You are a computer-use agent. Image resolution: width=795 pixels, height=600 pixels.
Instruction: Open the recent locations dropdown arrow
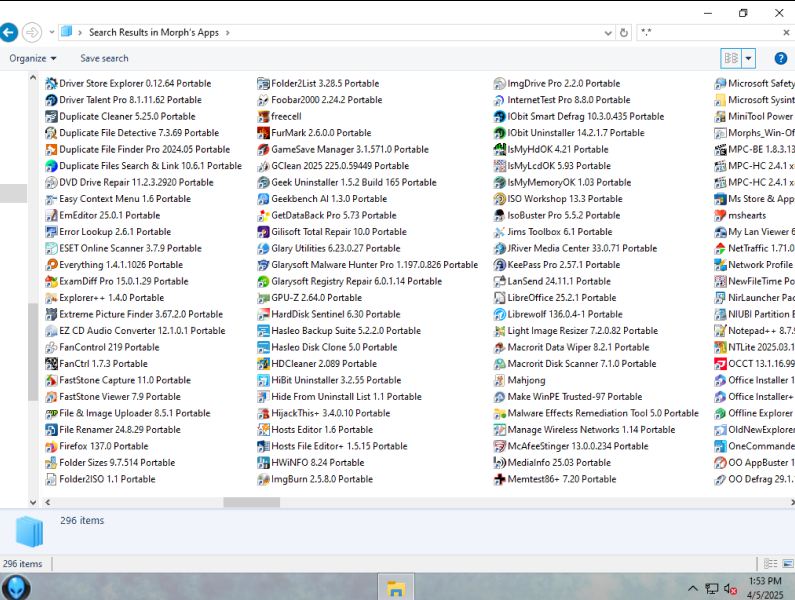pos(52,32)
